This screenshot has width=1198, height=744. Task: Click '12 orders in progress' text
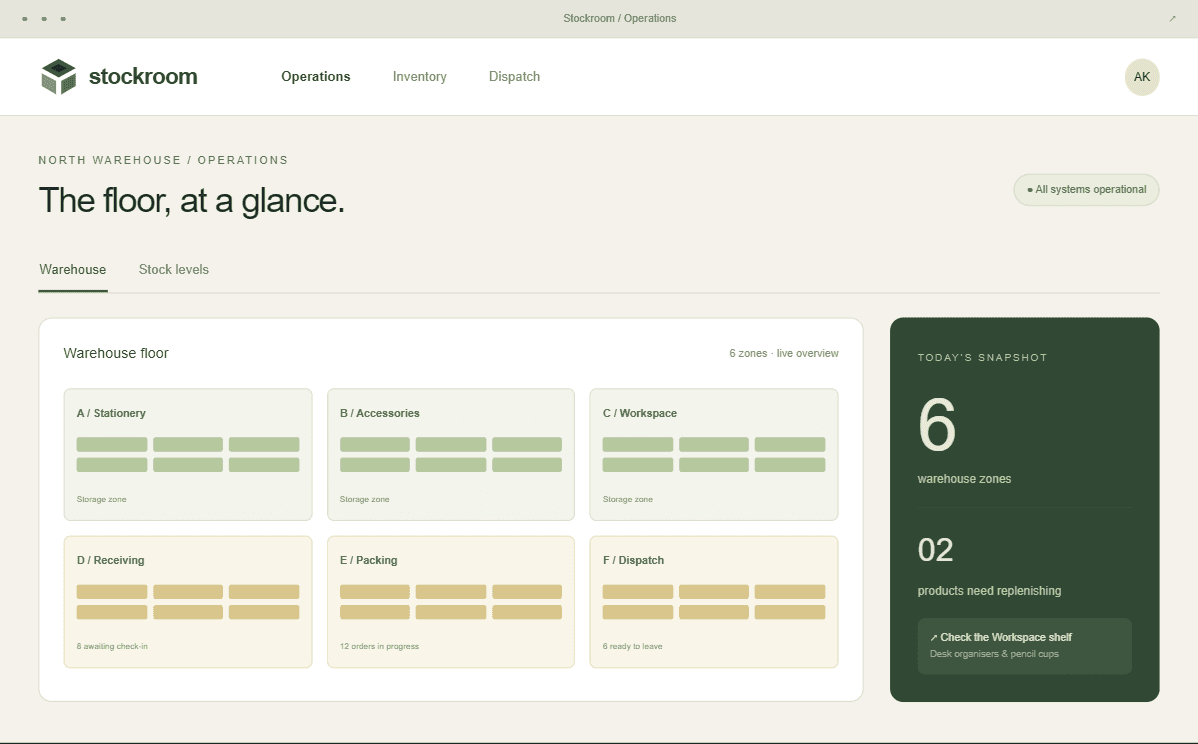379,646
